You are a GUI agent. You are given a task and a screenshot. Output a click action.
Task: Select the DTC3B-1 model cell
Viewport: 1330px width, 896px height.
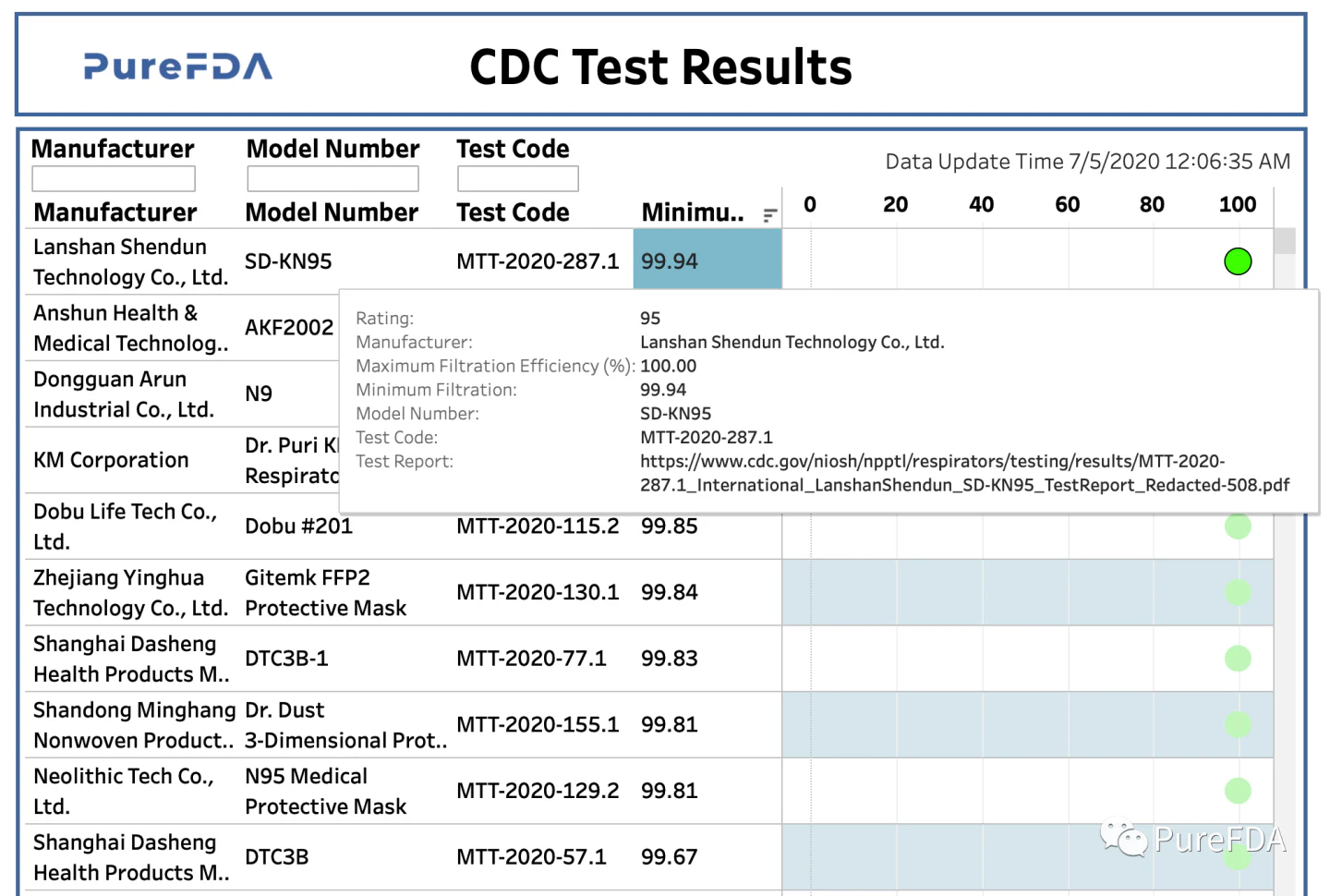coord(286,659)
